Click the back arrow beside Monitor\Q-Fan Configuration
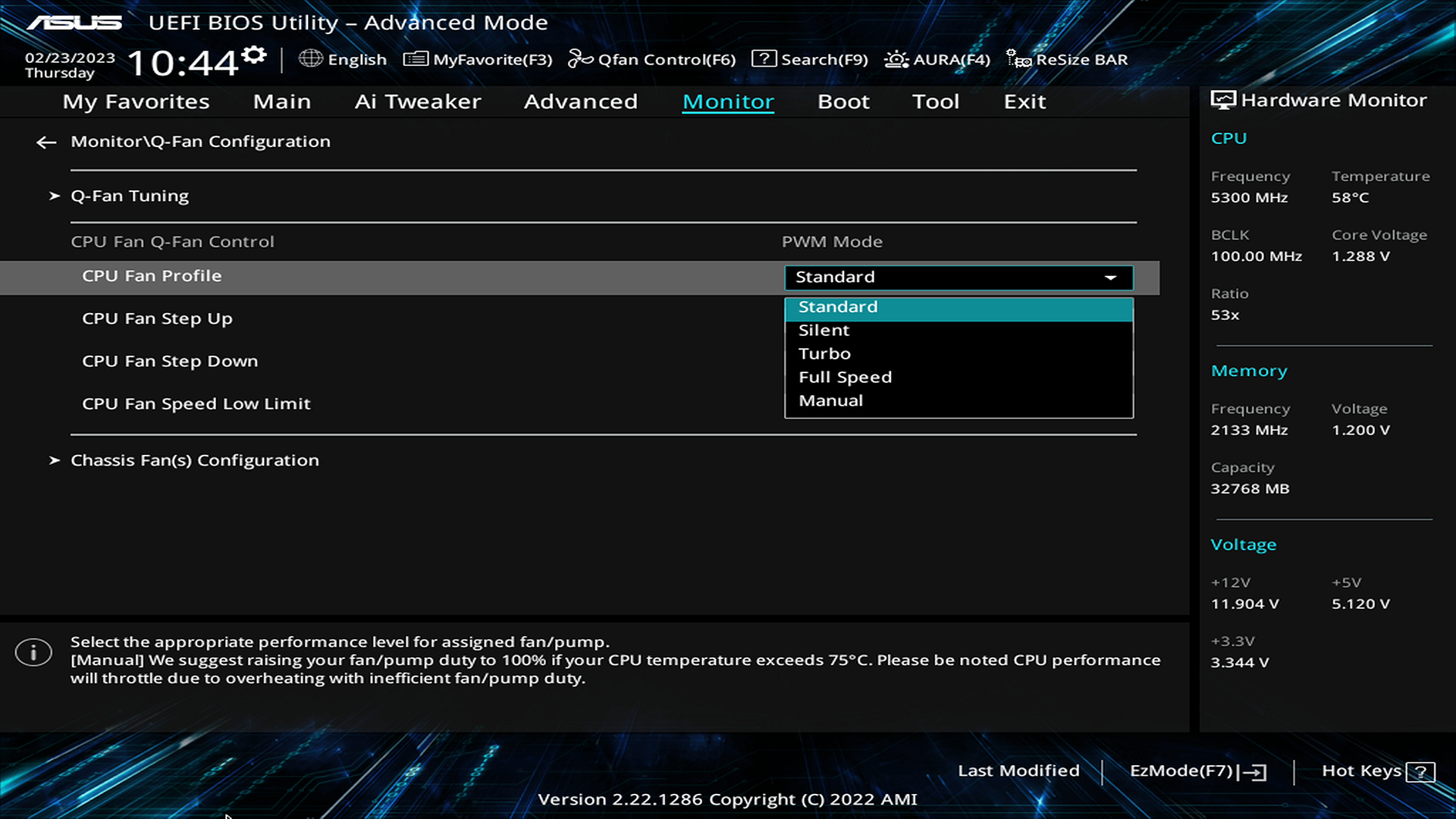This screenshot has height=819, width=1456. tap(46, 143)
